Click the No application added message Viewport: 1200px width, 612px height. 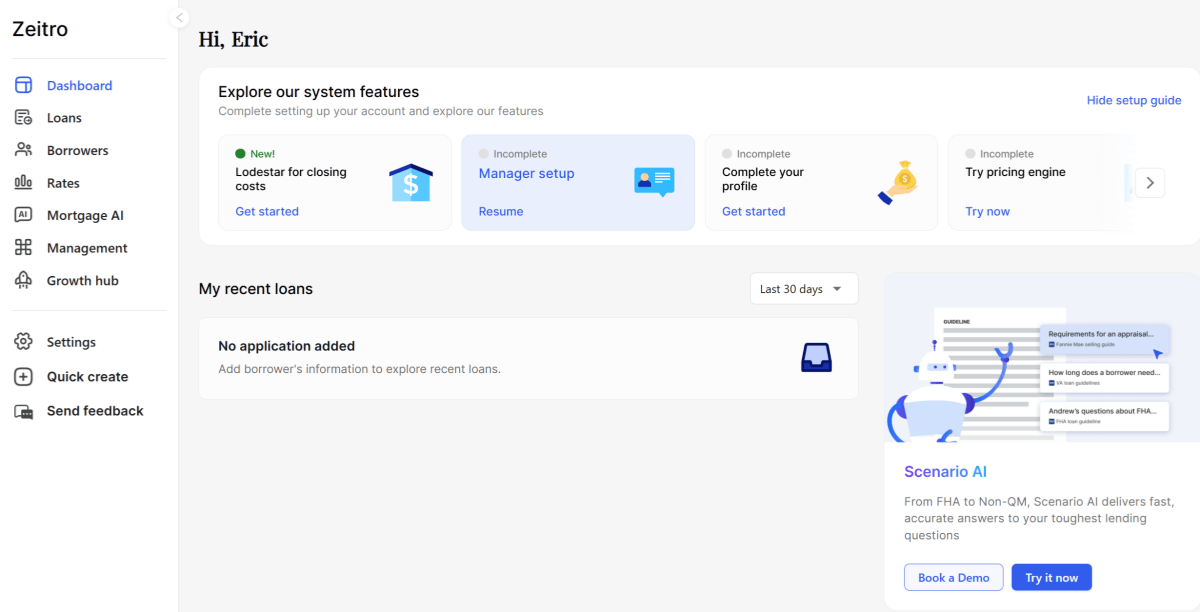287,346
